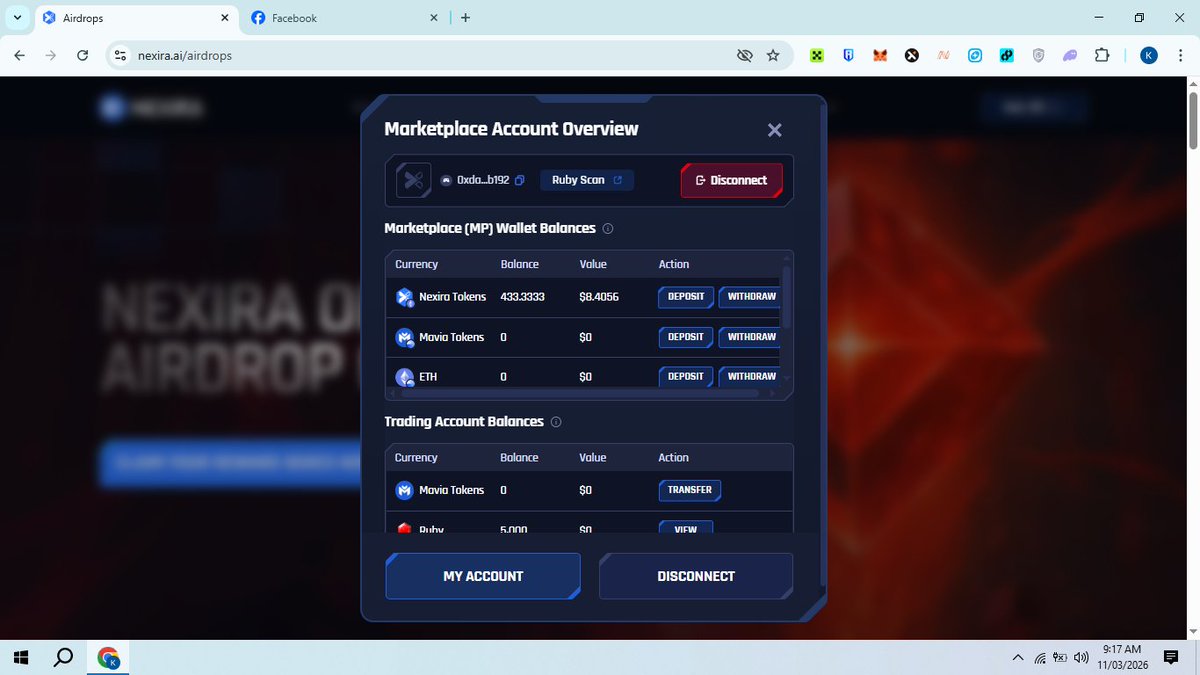Deposit Mavia Tokens in MP wallet
This screenshot has height=675, width=1200.
coord(685,337)
